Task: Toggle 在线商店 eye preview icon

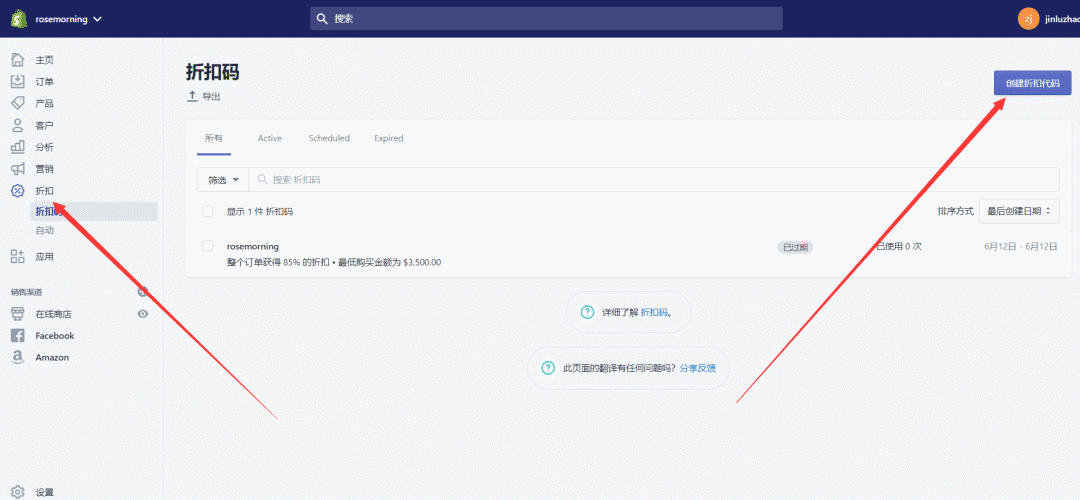Action: pos(143,314)
